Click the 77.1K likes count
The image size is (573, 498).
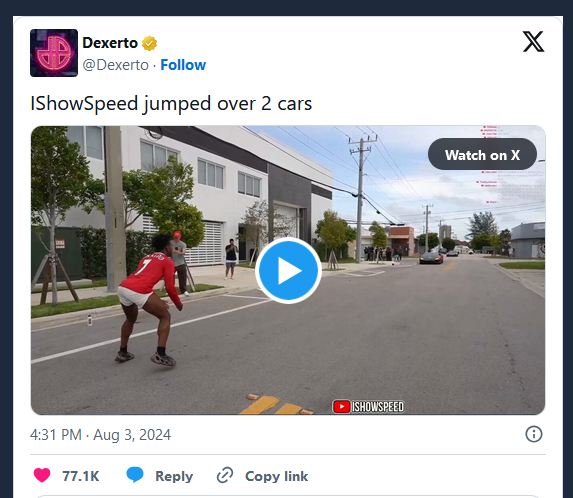81,476
